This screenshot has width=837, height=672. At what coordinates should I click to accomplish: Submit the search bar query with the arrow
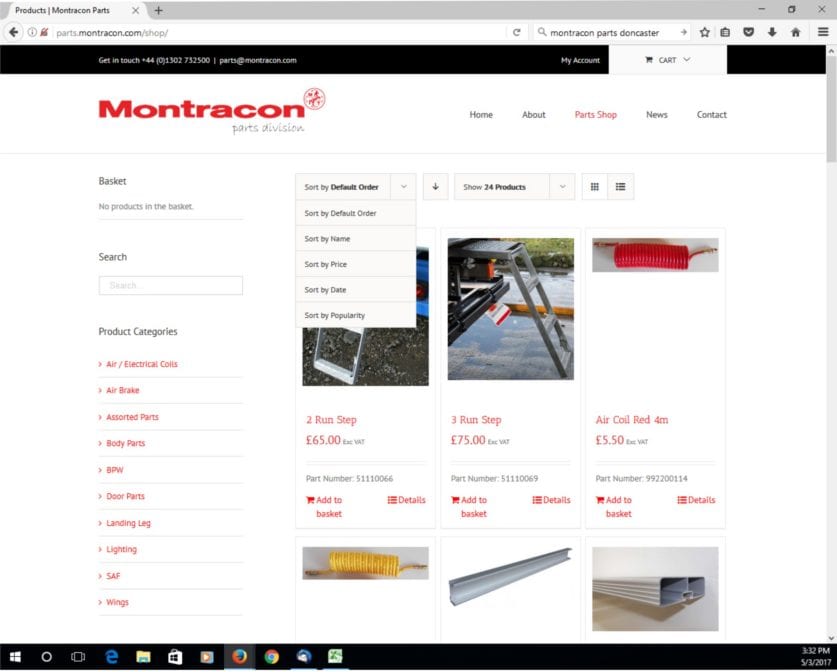tap(683, 33)
